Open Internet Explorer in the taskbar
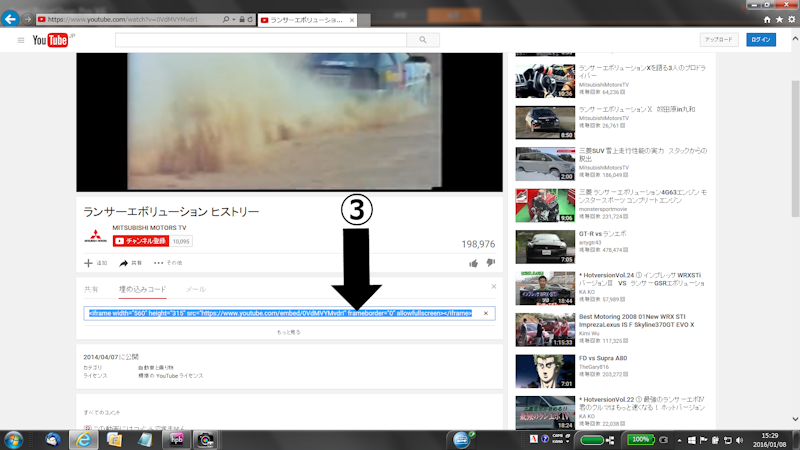Image resolution: width=800 pixels, height=450 pixels. pos(83,440)
